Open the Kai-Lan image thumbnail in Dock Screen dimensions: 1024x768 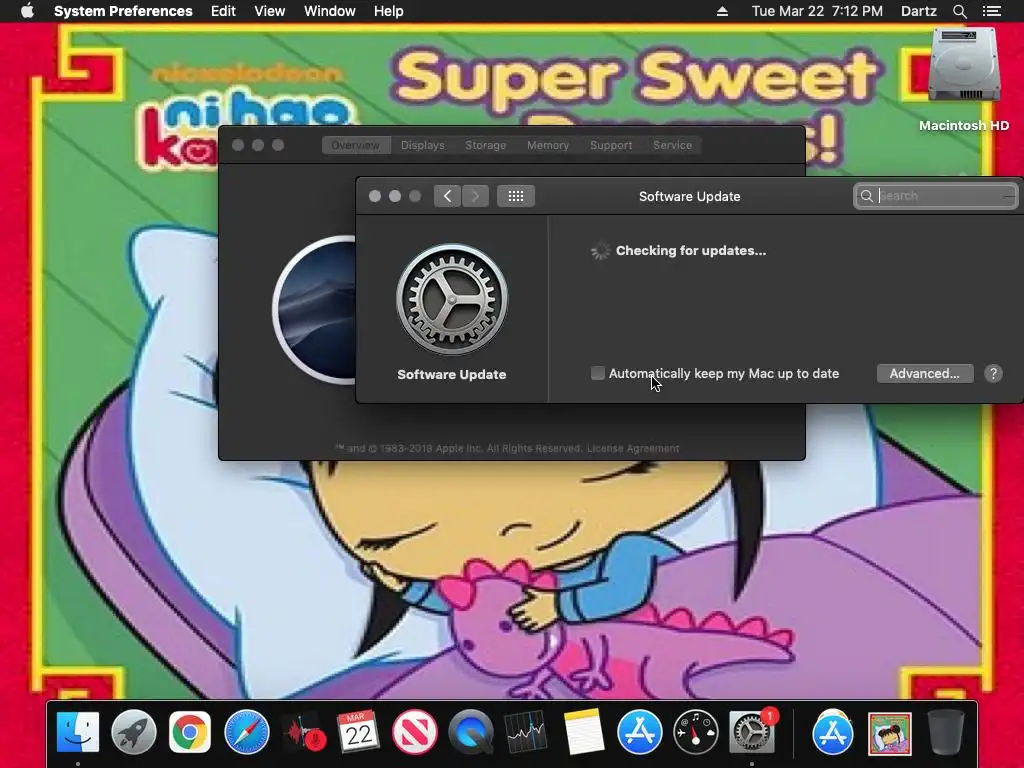click(889, 733)
